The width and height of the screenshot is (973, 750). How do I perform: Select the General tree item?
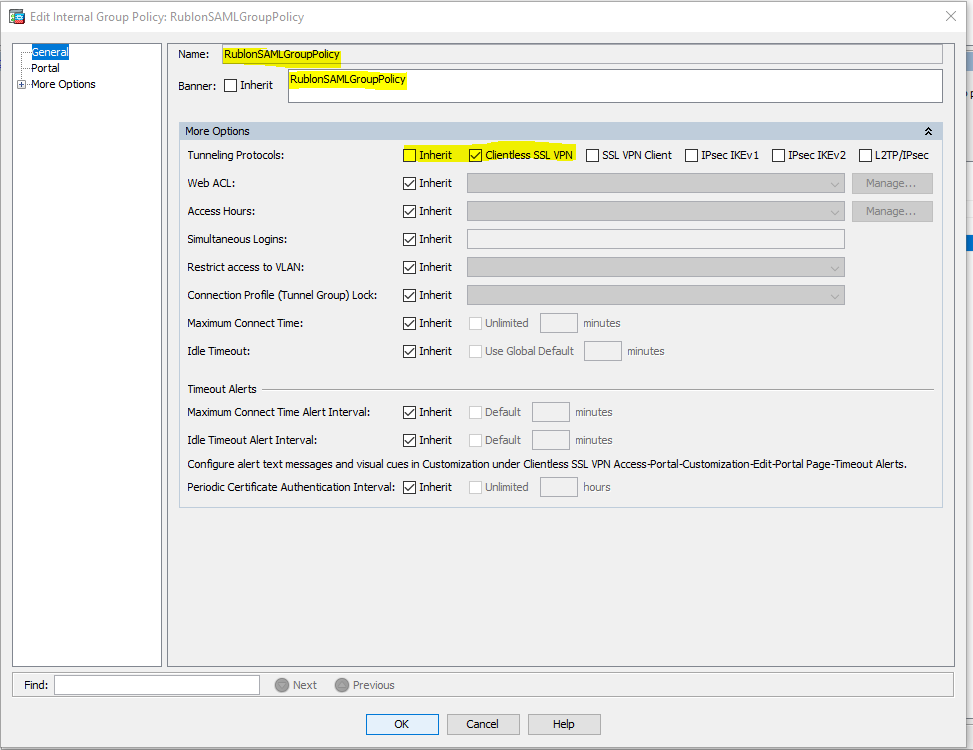pyautogui.click(x=50, y=52)
